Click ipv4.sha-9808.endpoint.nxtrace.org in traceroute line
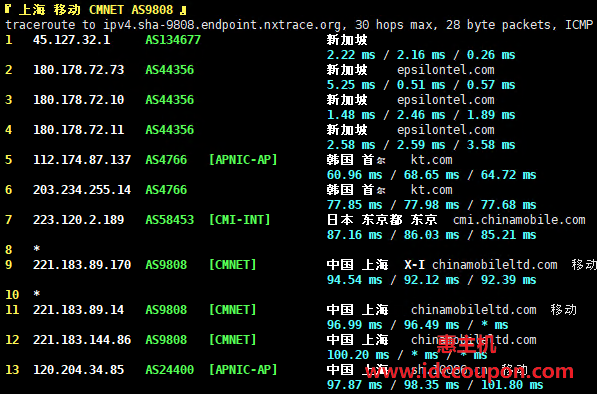Image resolution: width=597 pixels, height=394 pixels. tap(222, 25)
